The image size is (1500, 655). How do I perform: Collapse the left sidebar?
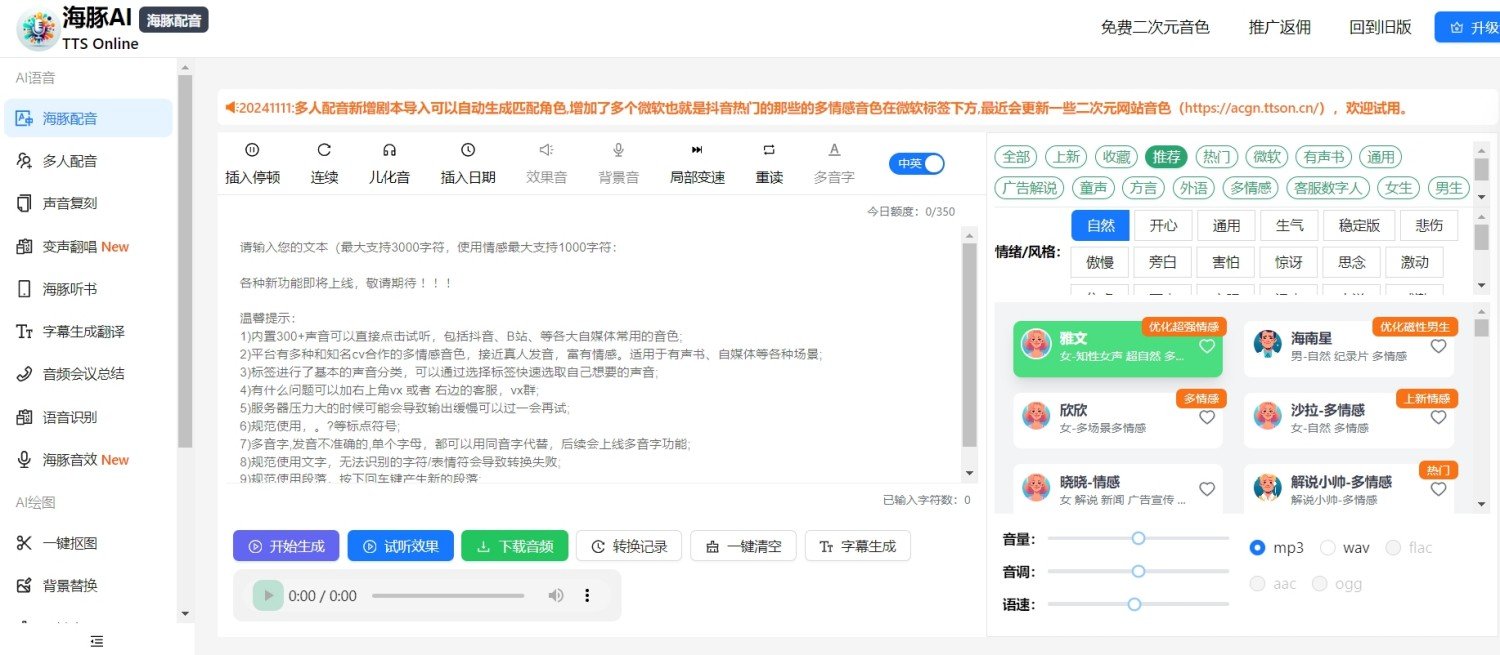point(96,641)
